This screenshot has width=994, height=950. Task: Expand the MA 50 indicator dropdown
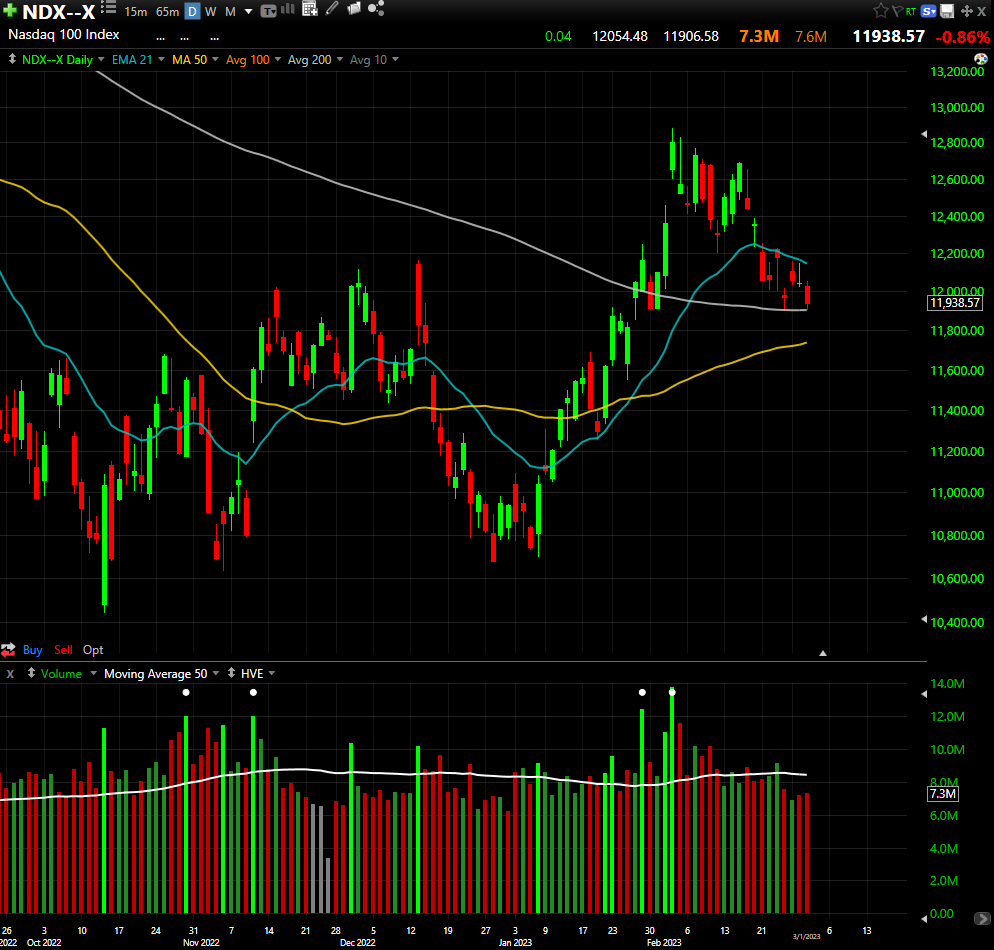(216, 60)
